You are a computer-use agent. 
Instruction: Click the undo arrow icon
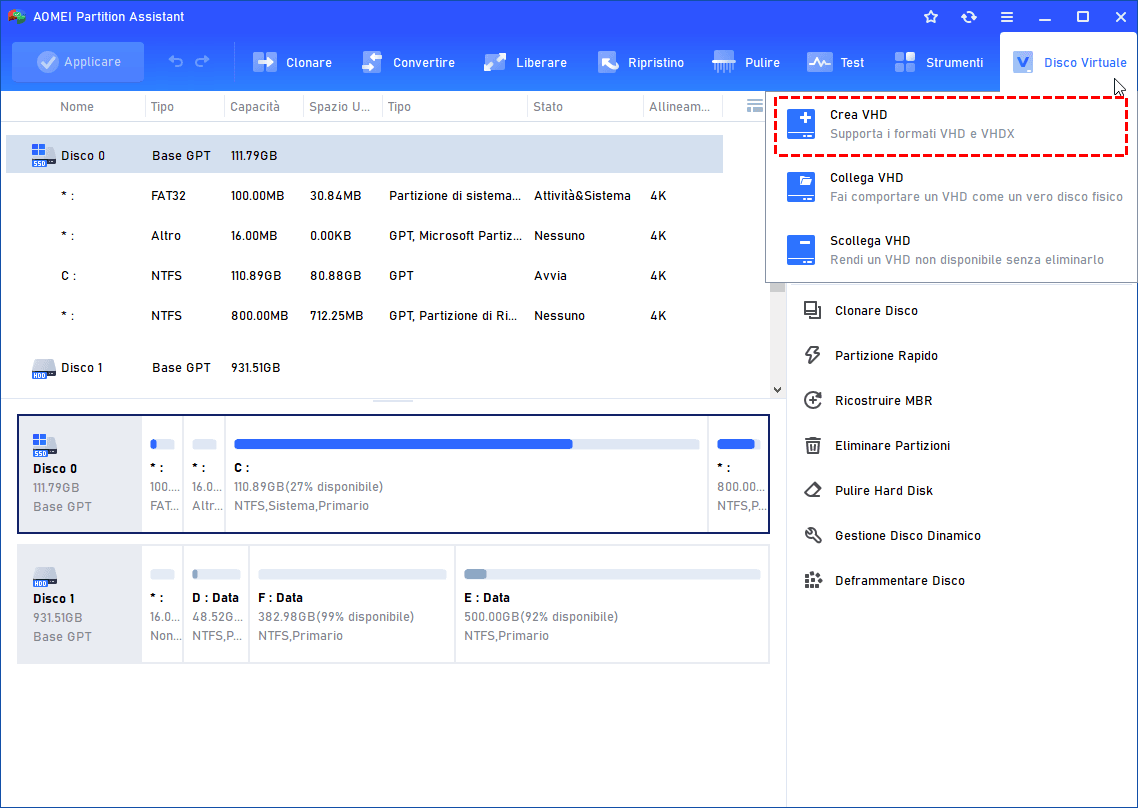[x=176, y=62]
